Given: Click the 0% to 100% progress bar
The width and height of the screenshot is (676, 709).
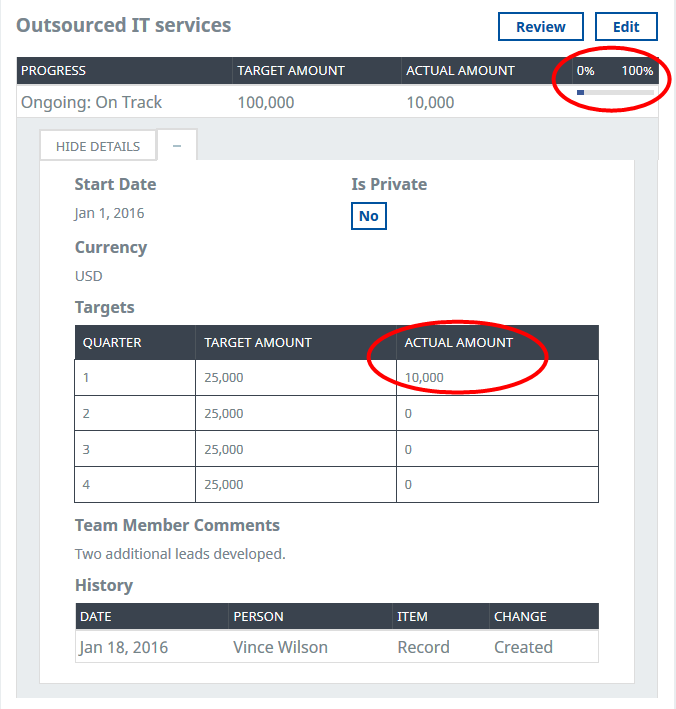Looking at the screenshot, I should (615, 92).
